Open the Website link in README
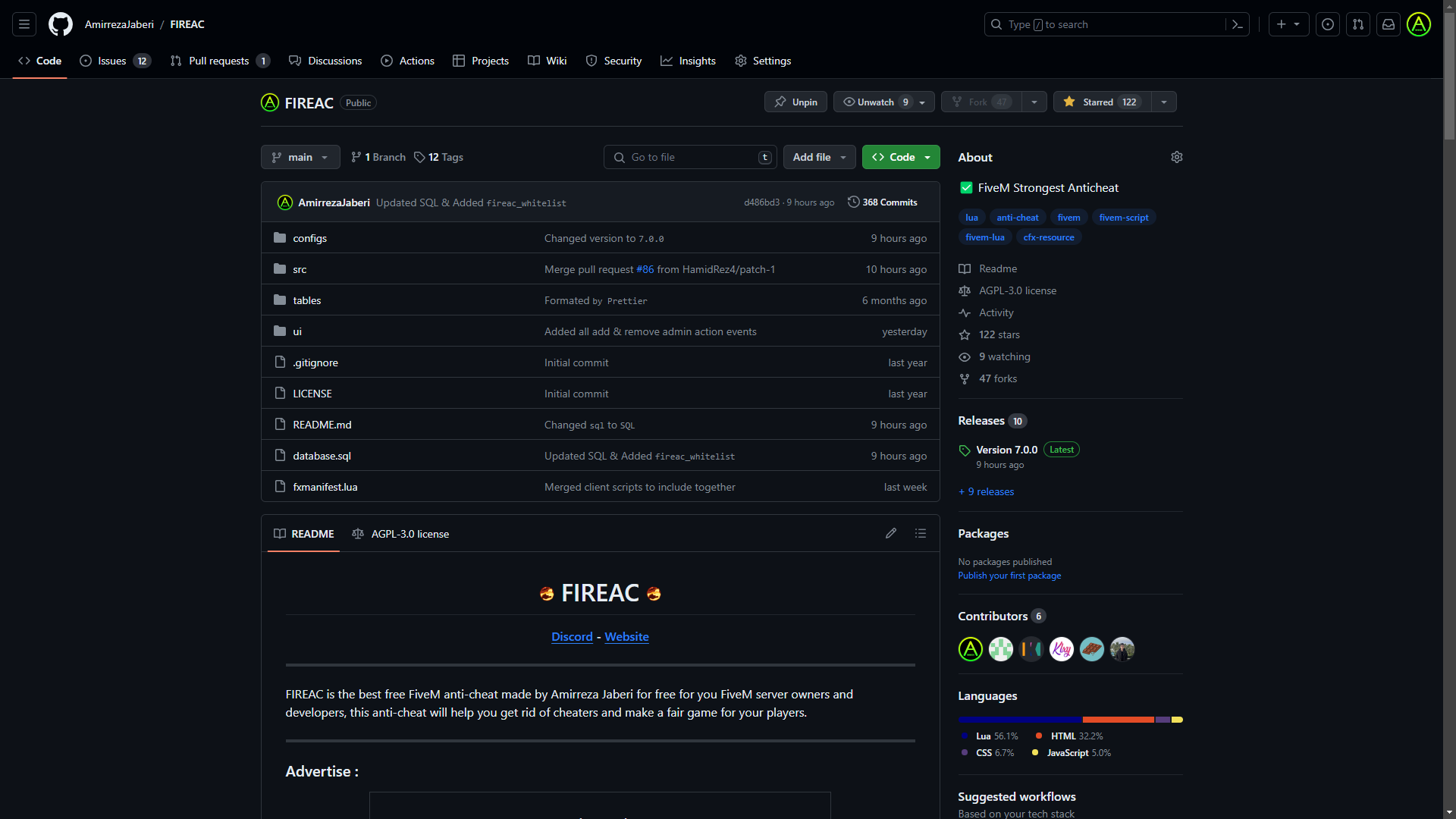Screen dimensions: 1456x819 tap(626, 637)
